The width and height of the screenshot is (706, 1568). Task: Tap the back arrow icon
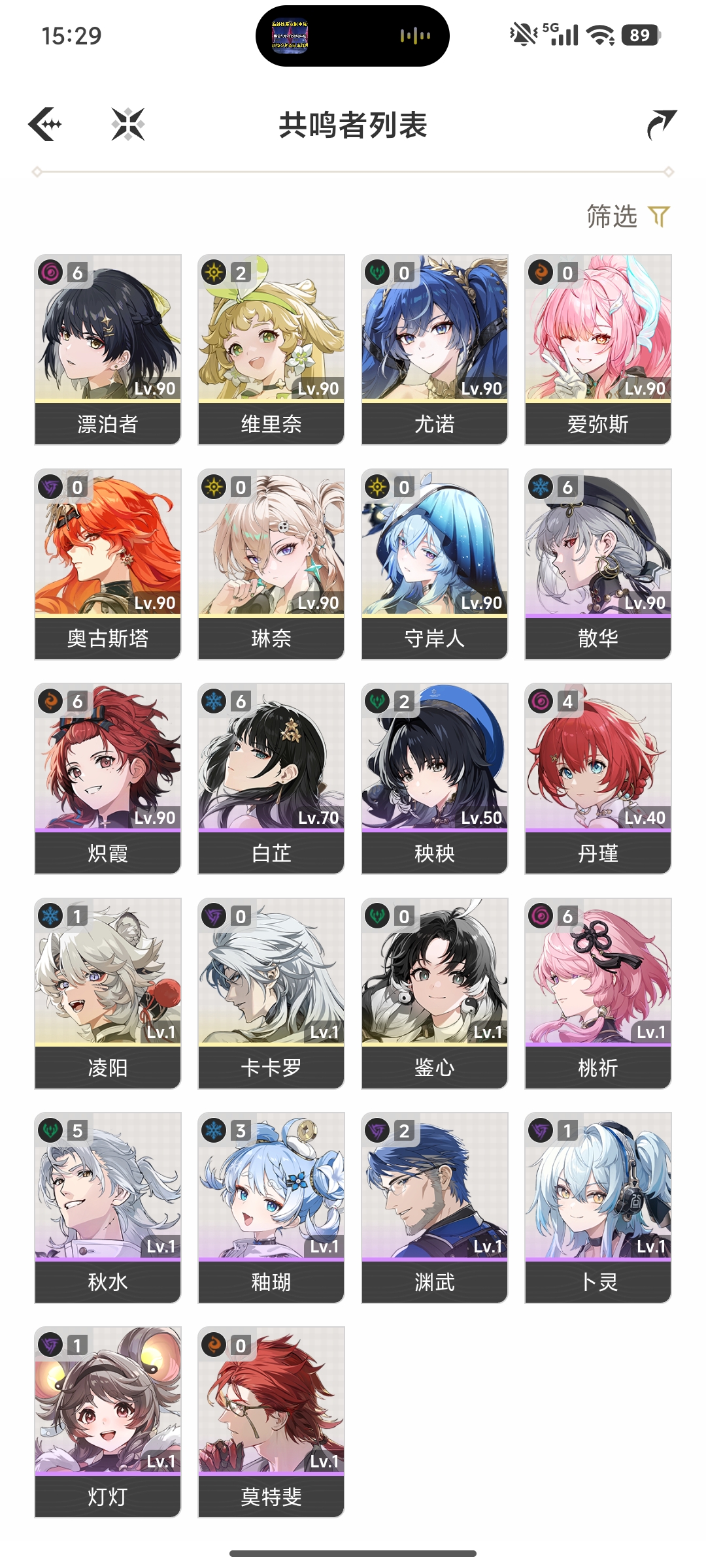click(45, 124)
